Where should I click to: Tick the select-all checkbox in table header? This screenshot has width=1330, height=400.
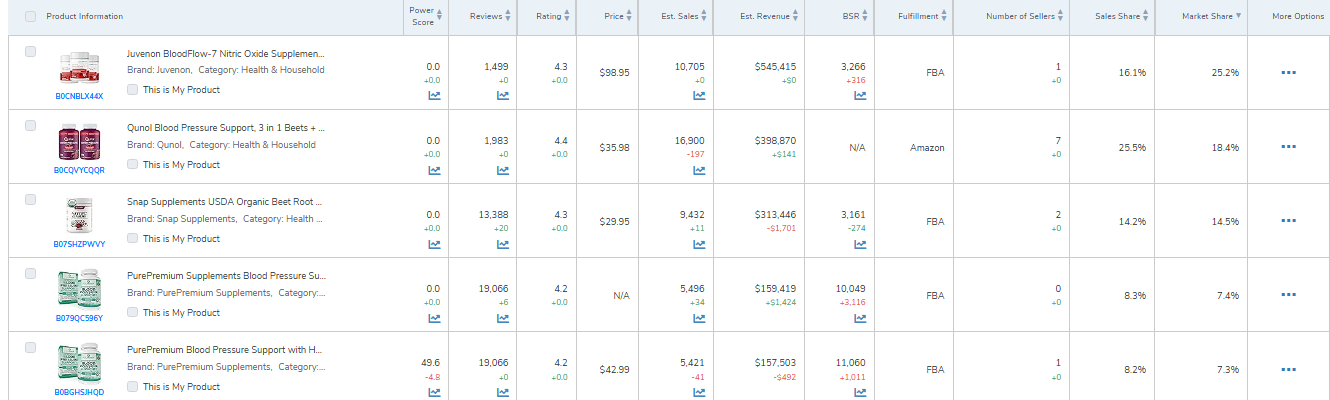click(30, 16)
